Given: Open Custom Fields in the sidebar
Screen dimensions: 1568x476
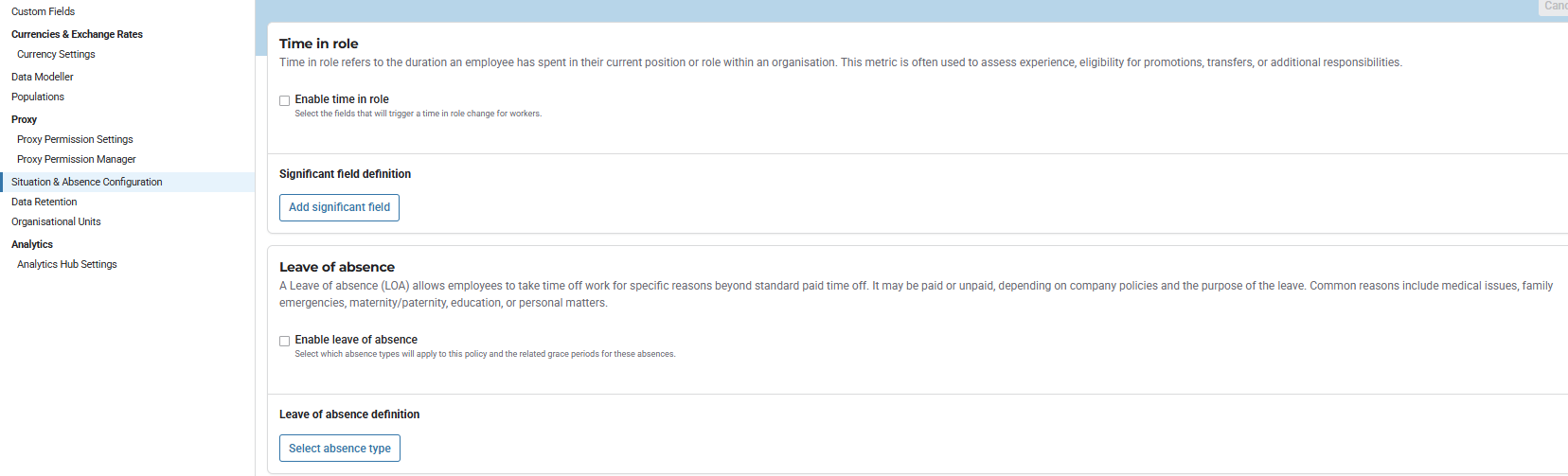Looking at the screenshot, I should (43, 11).
